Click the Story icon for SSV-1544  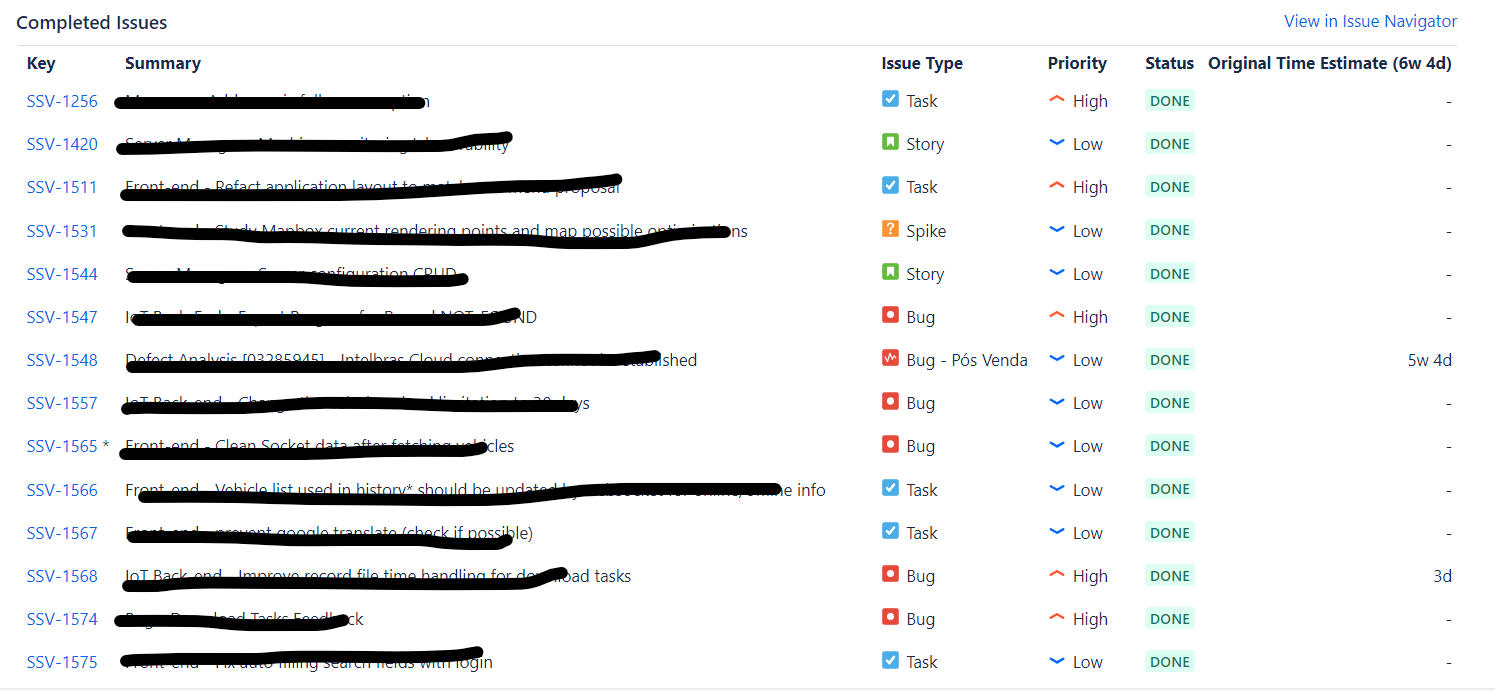(x=890, y=272)
